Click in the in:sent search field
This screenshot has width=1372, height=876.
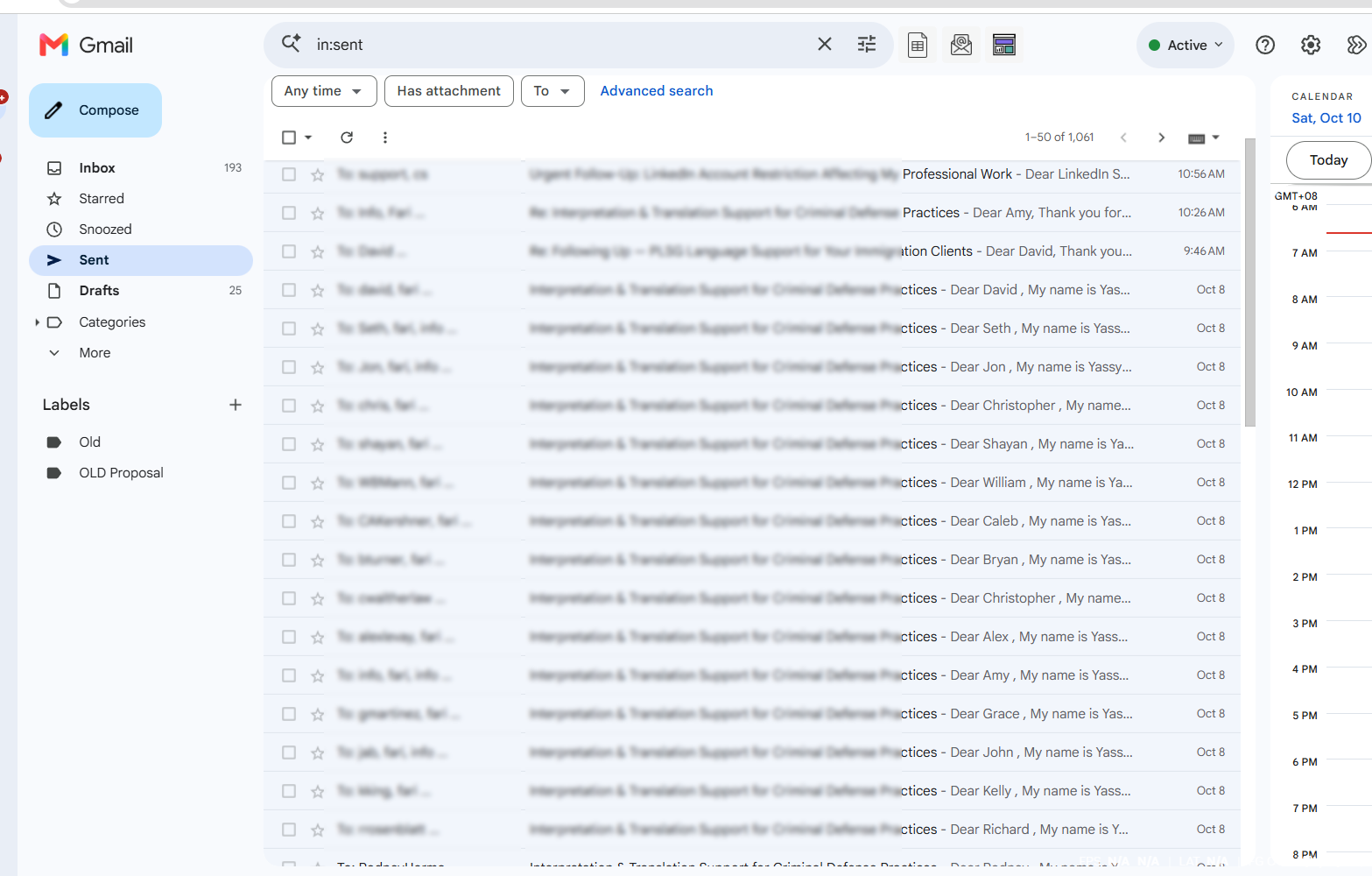pyautogui.click(x=560, y=45)
